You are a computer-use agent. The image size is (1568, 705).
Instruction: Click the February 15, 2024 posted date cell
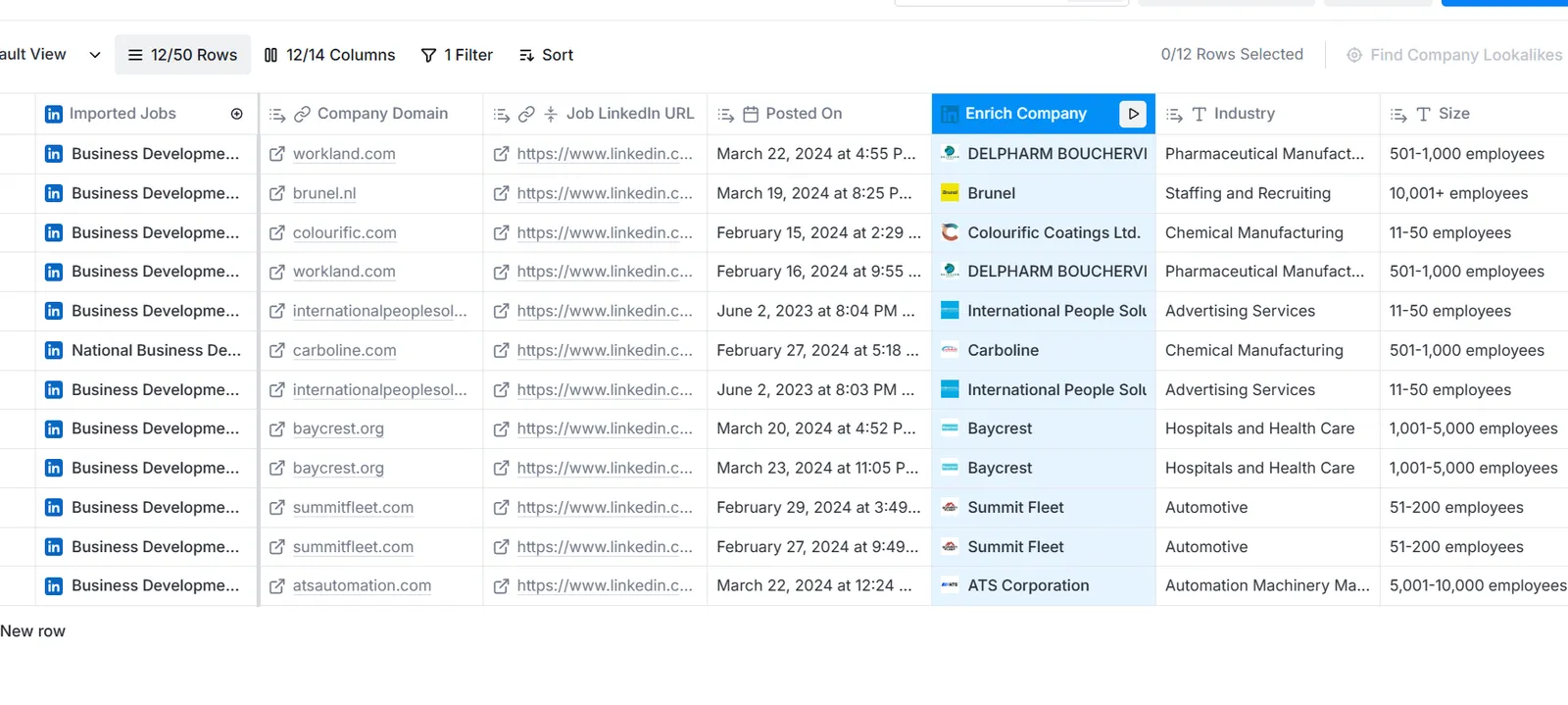[819, 232]
